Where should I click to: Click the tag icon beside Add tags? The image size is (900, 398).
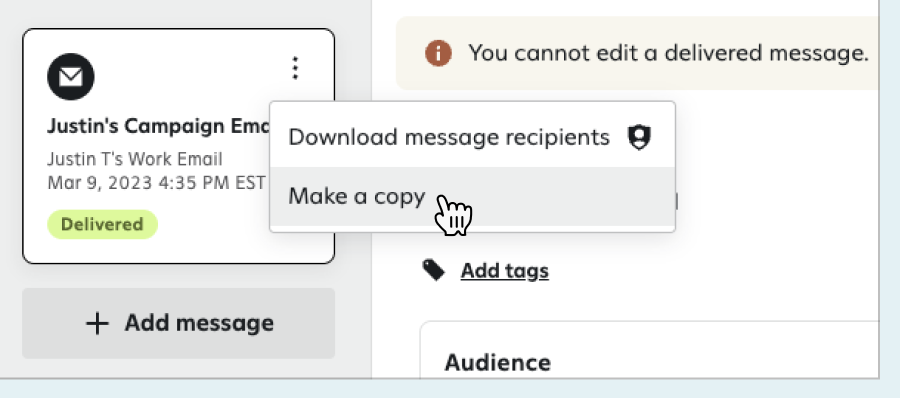[x=433, y=270]
